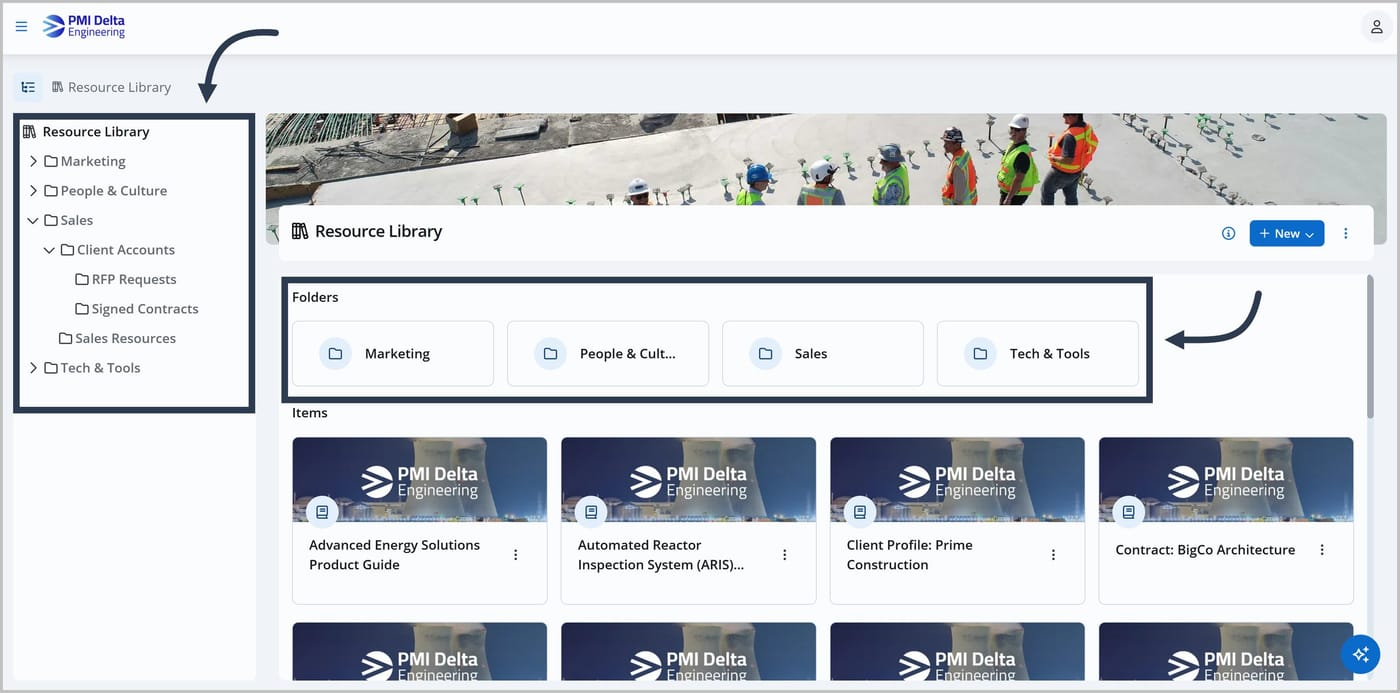Open the Marketing folder card
Image resolution: width=1400 pixels, height=693 pixels.
tap(393, 353)
